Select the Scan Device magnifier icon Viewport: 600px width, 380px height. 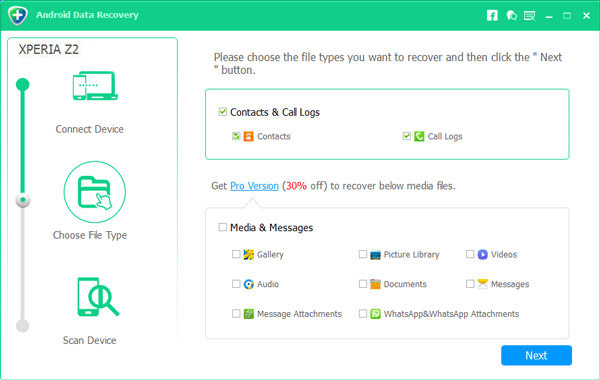tap(98, 297)
